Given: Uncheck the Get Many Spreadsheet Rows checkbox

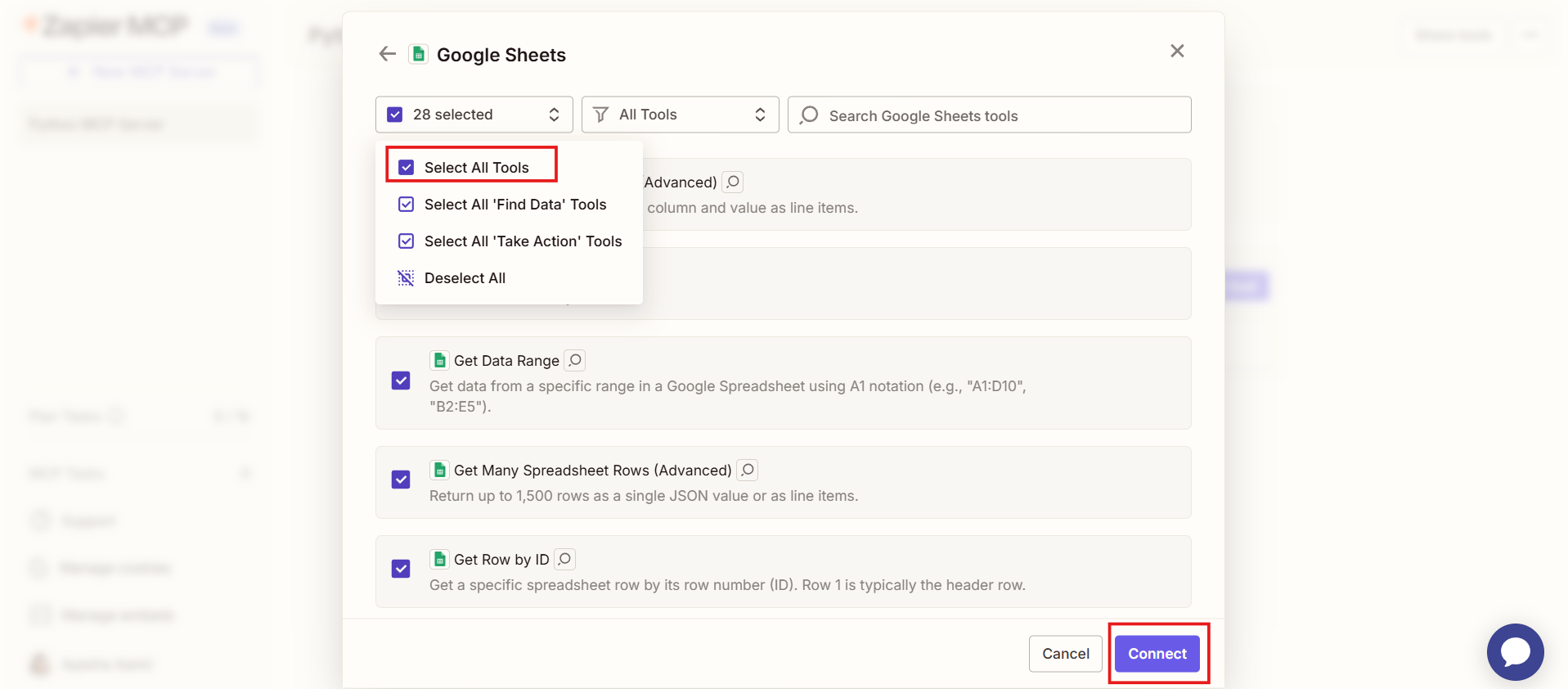Looking at the screenshot, I should (x=401, y=480).
